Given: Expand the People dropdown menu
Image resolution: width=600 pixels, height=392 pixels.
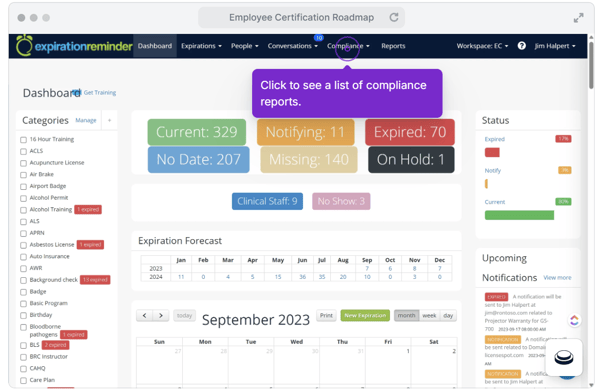Looking at the screenshot, I should (245, 46).
